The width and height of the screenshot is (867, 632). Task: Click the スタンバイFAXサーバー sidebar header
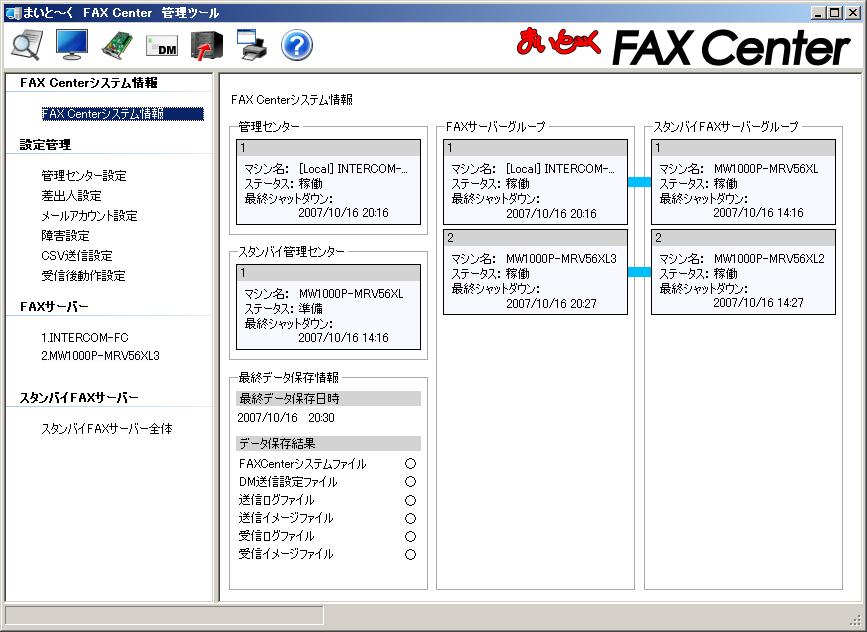pyautogui.click(x=79, y=398)
